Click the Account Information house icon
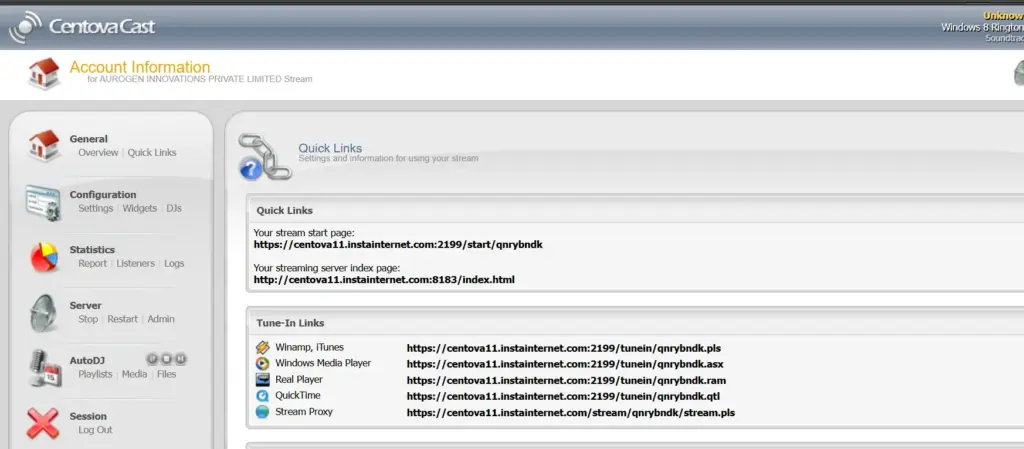The height and width of the screenshot is (449, 1024). pyautogui.click(x=44, y=73)
